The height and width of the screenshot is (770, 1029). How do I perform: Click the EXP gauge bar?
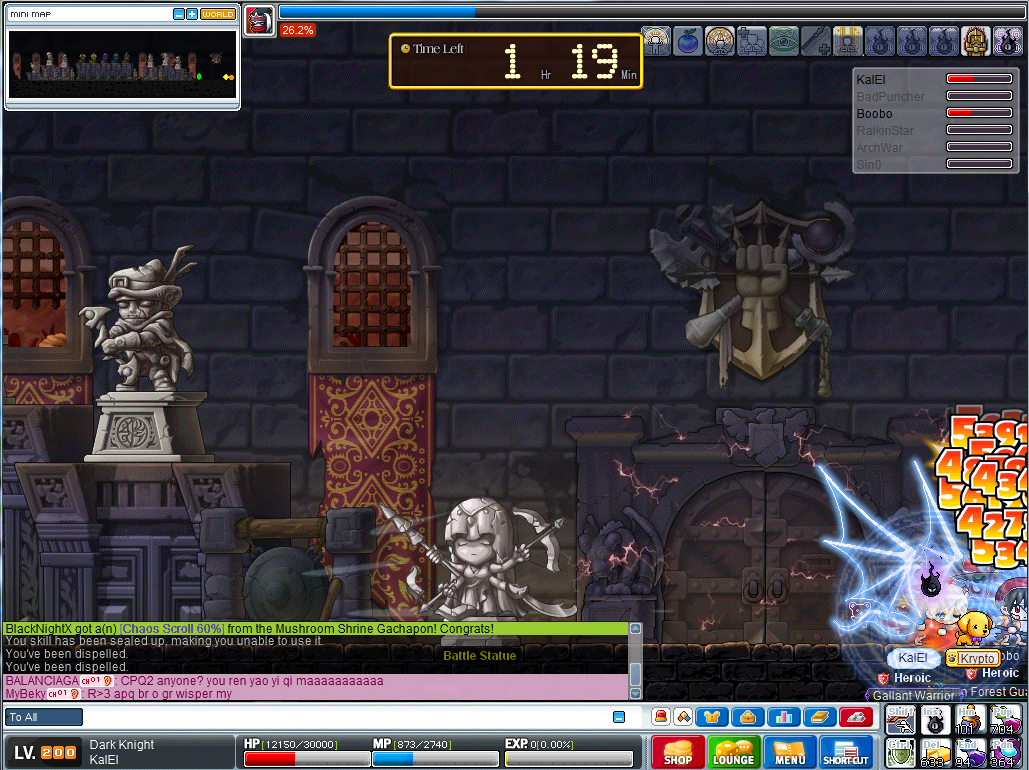[569, 759]
